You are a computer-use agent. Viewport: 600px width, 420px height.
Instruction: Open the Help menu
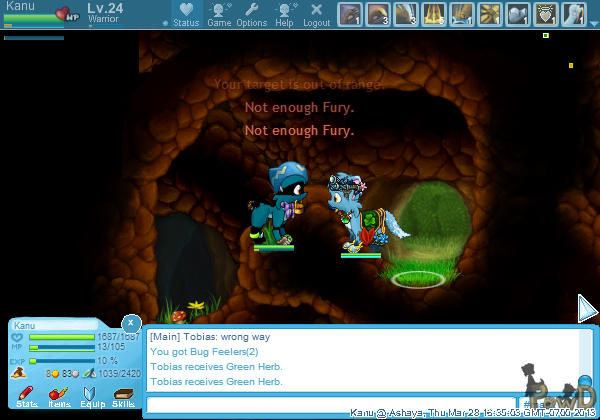pyautogui.click(x=284, y=15)
